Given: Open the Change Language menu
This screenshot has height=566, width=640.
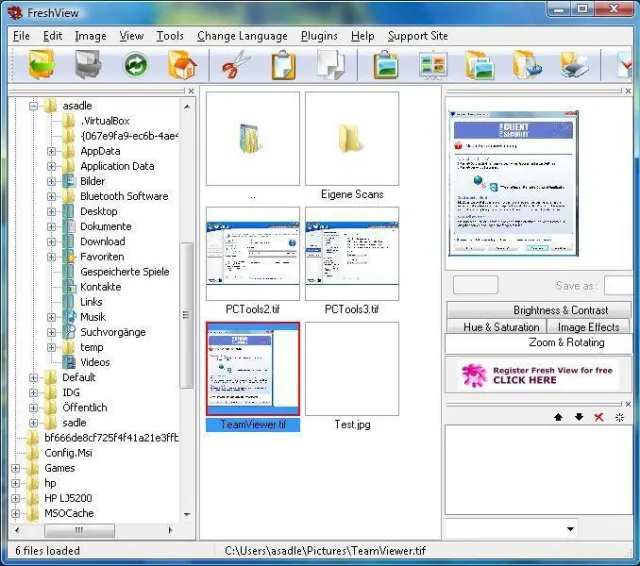Looking at the screenshot, I should (x=242, y=36).
